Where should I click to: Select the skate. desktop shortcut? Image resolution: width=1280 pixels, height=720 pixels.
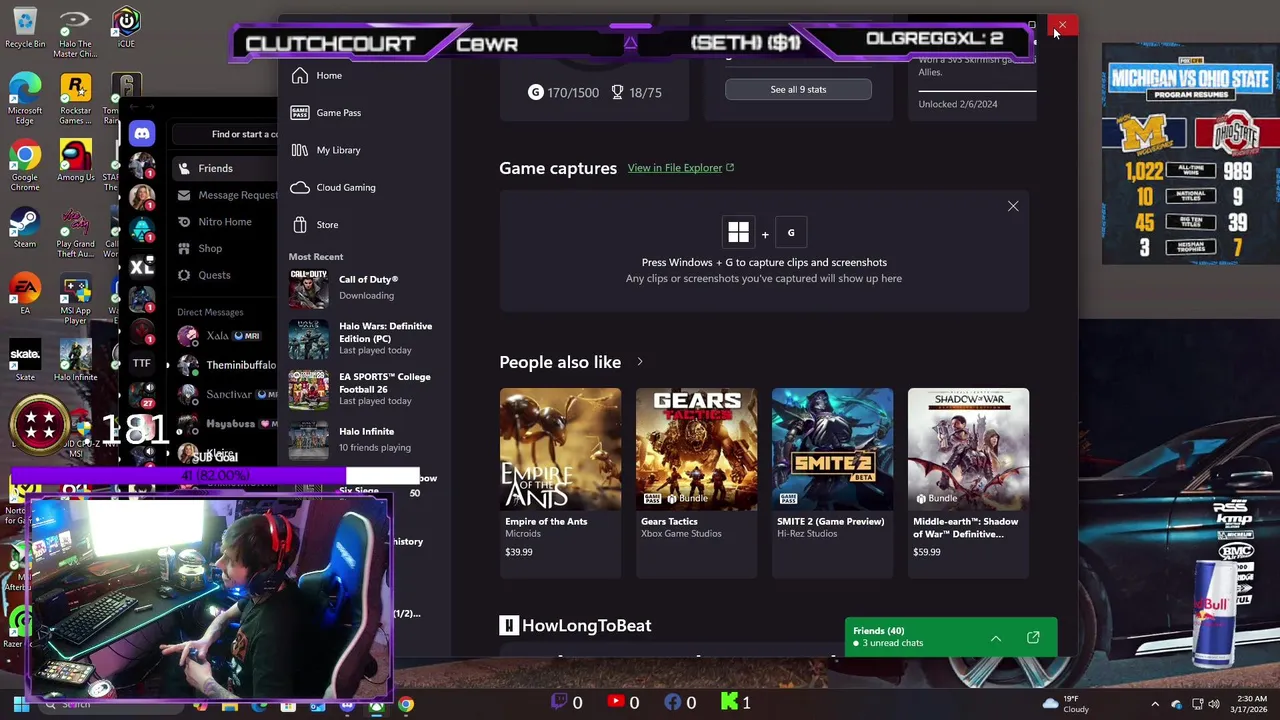tap(25, 362)
